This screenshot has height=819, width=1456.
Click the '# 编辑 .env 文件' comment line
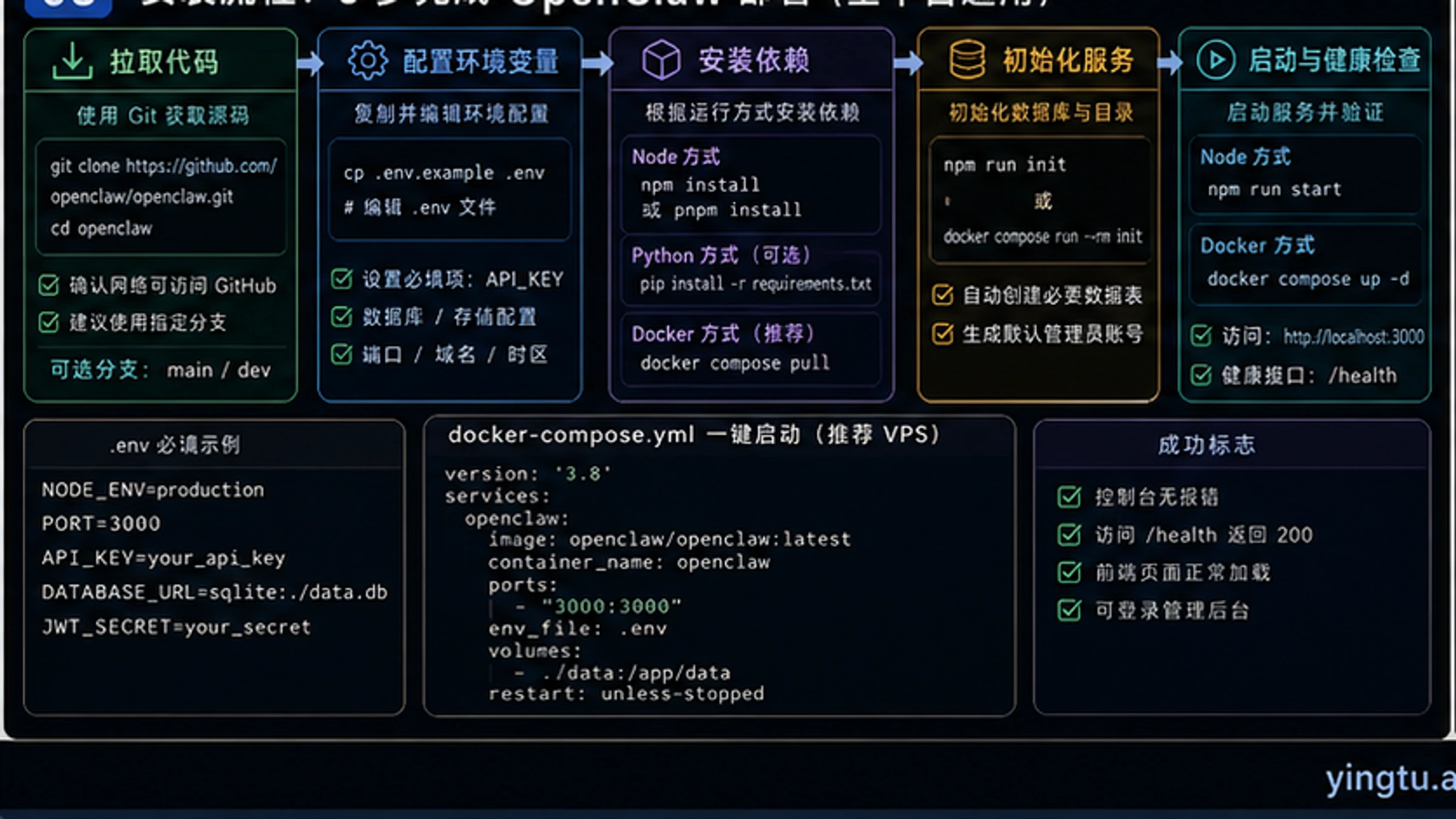click(420, 207)
